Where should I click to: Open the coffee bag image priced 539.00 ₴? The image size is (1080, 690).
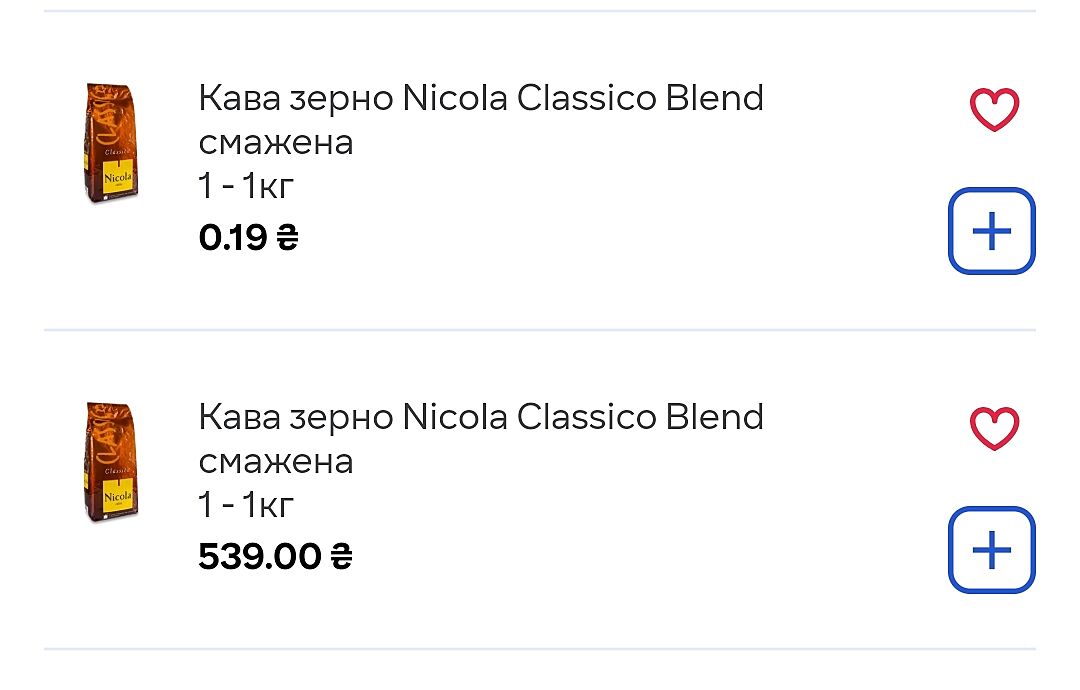109,462
